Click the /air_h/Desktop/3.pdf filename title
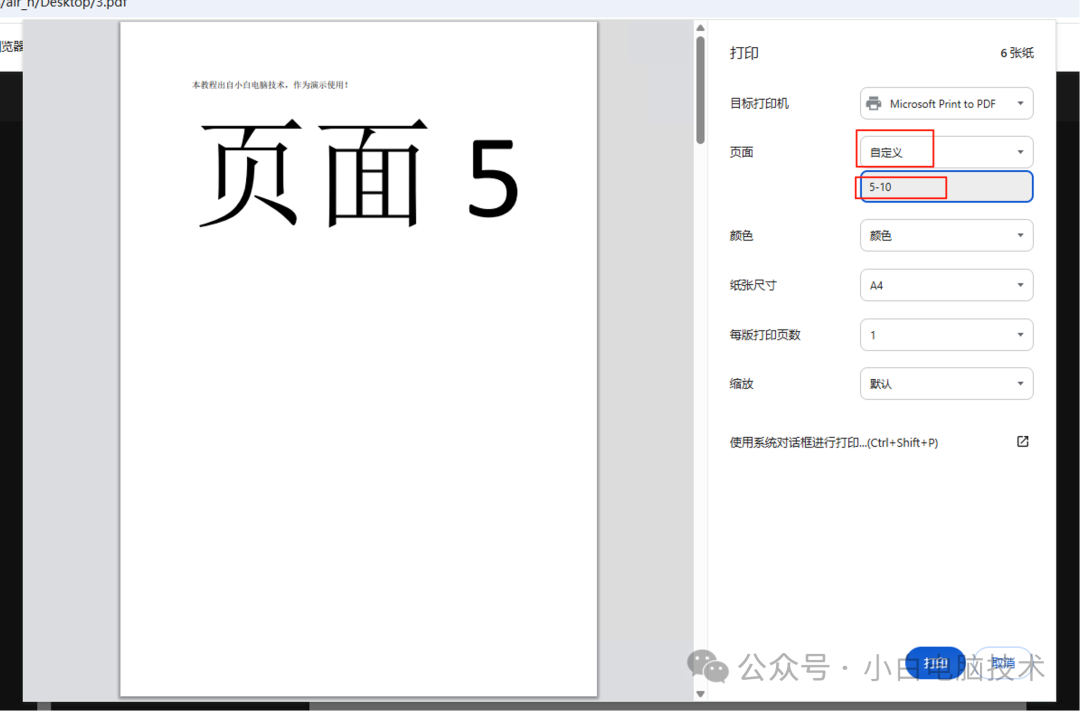The width and height of the screenshot is (1080, 711). point(65,5)
